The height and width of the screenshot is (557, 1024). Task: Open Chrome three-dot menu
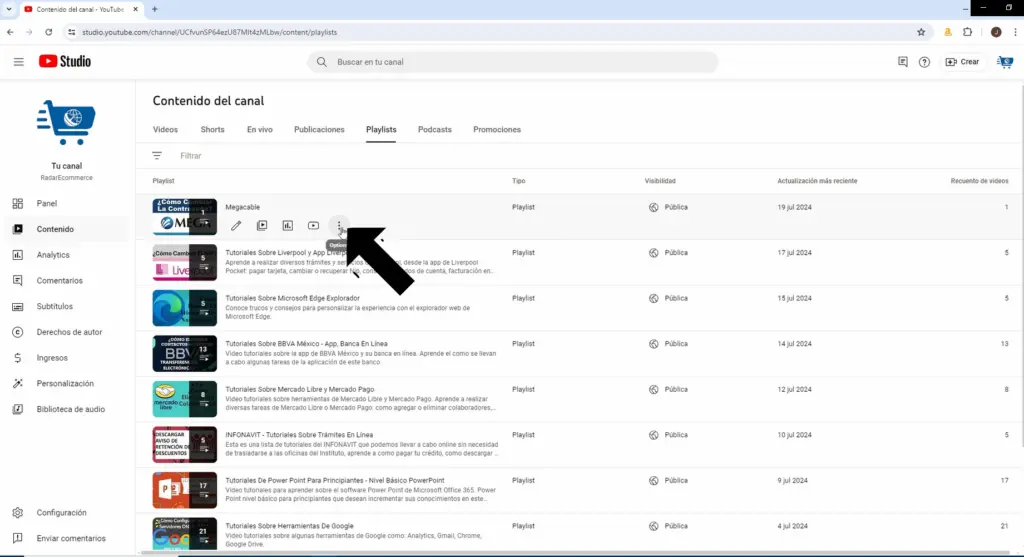click(1015, 32)
